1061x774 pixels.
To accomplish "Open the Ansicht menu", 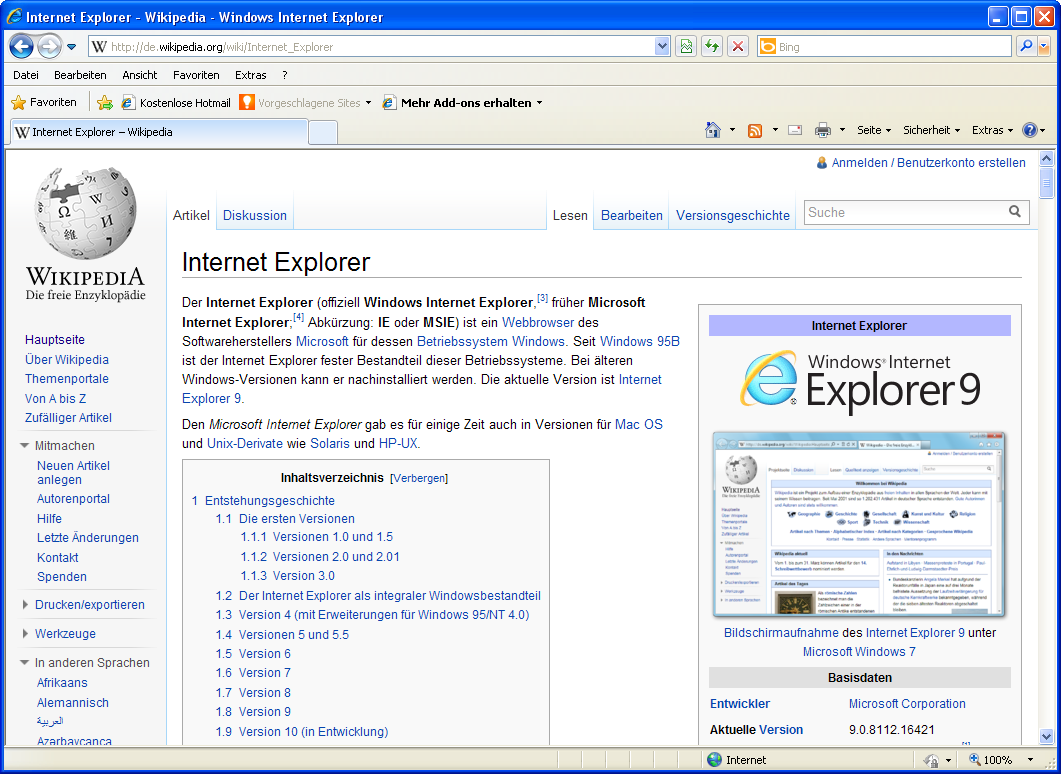I will pos(140,75).
